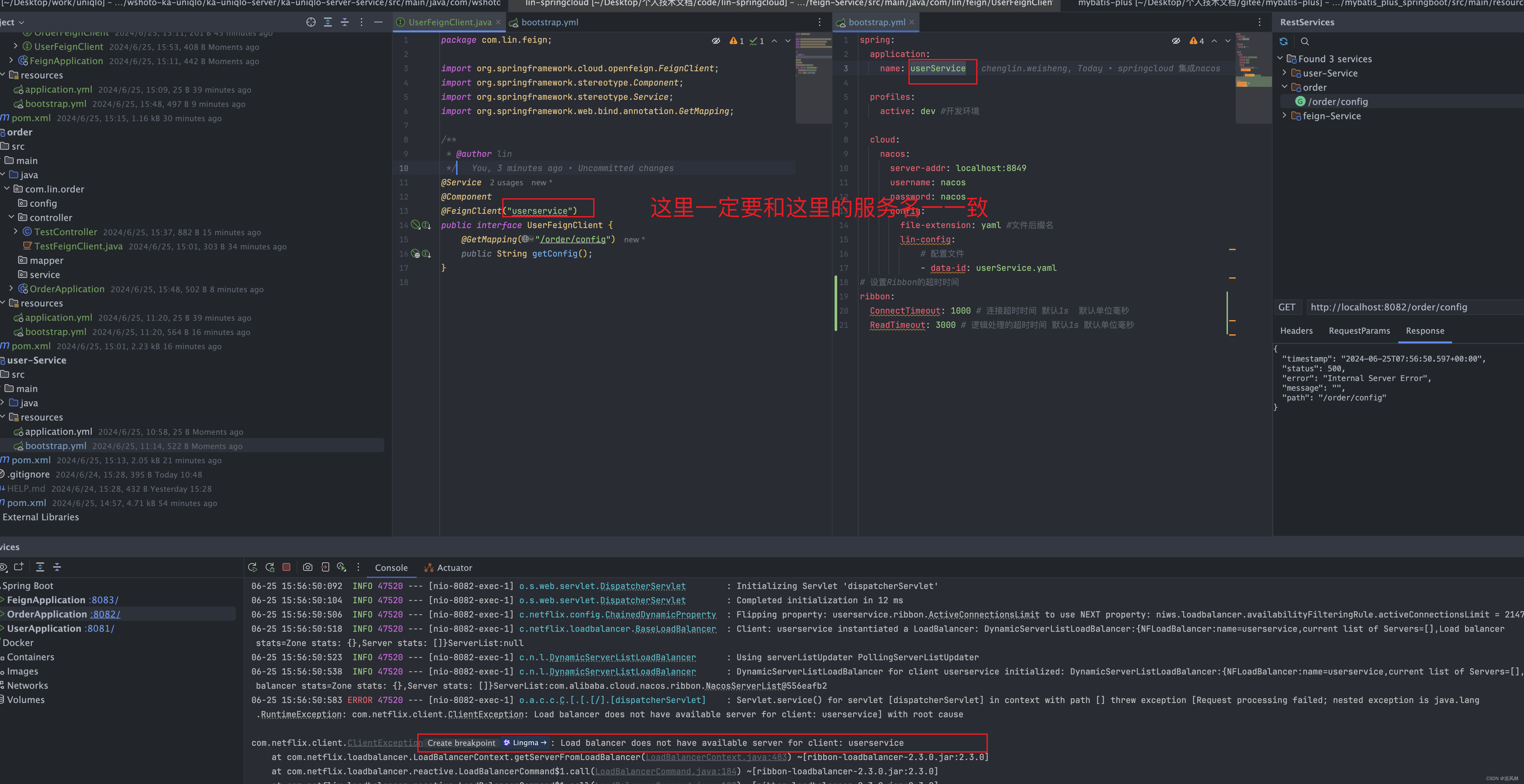
Task: Expand the user-Service node in RestServices
Action: pos(1284,73)
